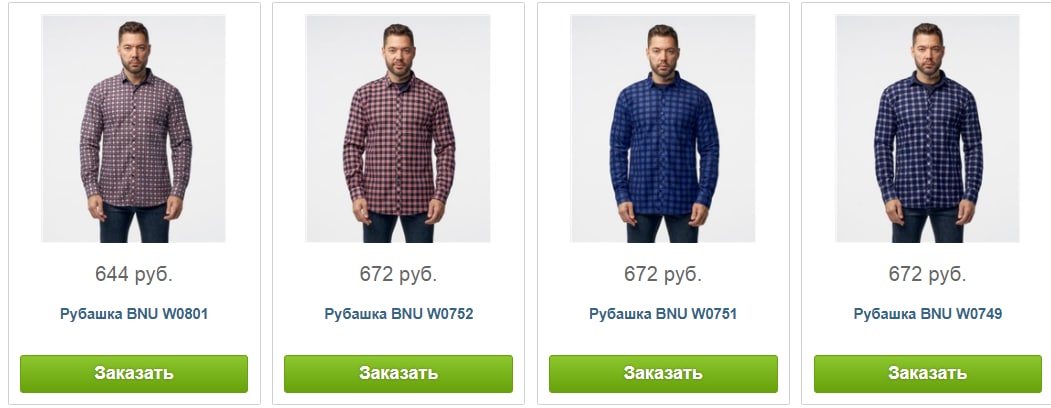
Task: Visit the Рубашка BNU W0749 title link
Action: point(928,314)
